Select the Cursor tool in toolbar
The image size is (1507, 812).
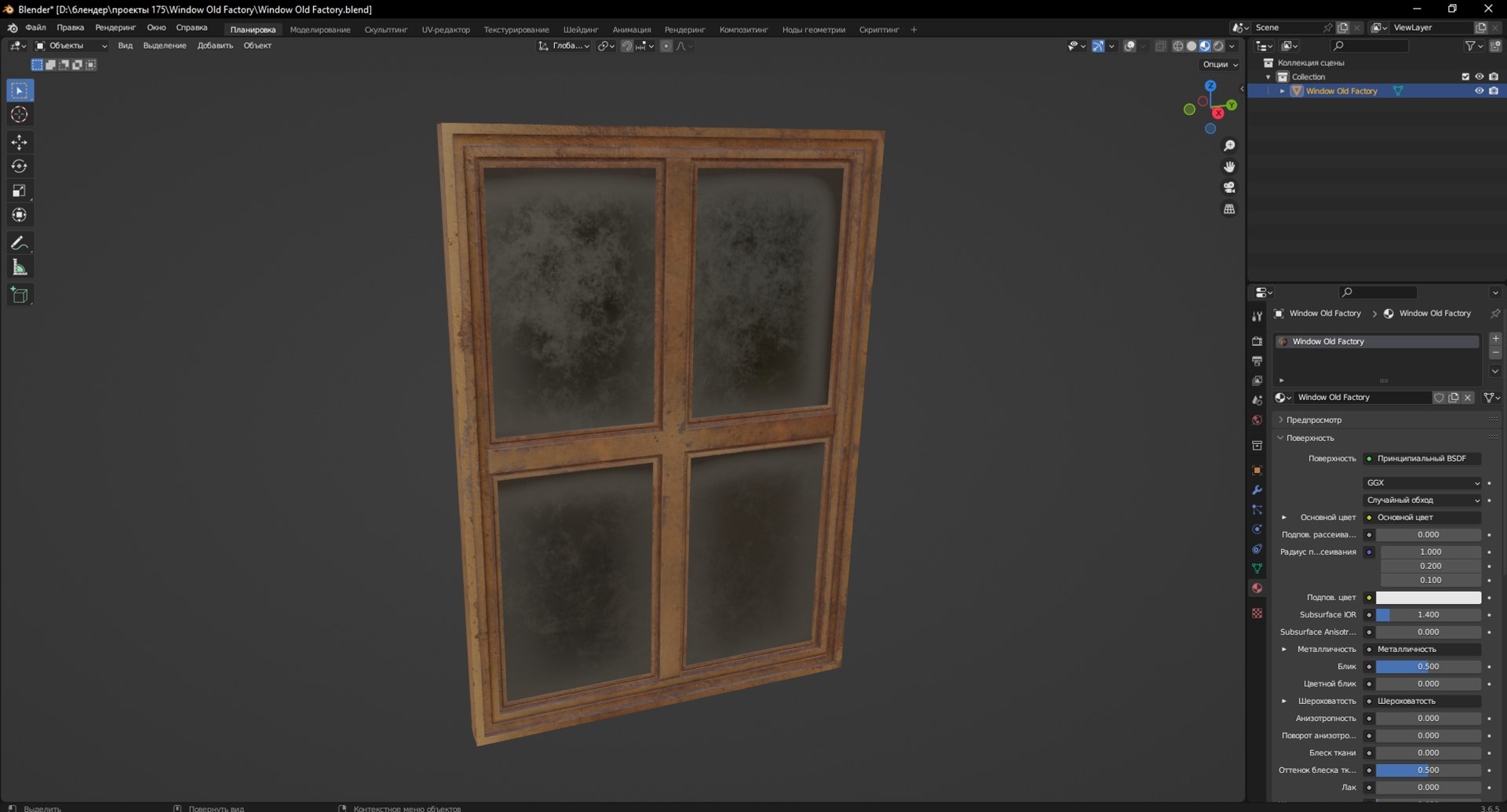point(20,115)
